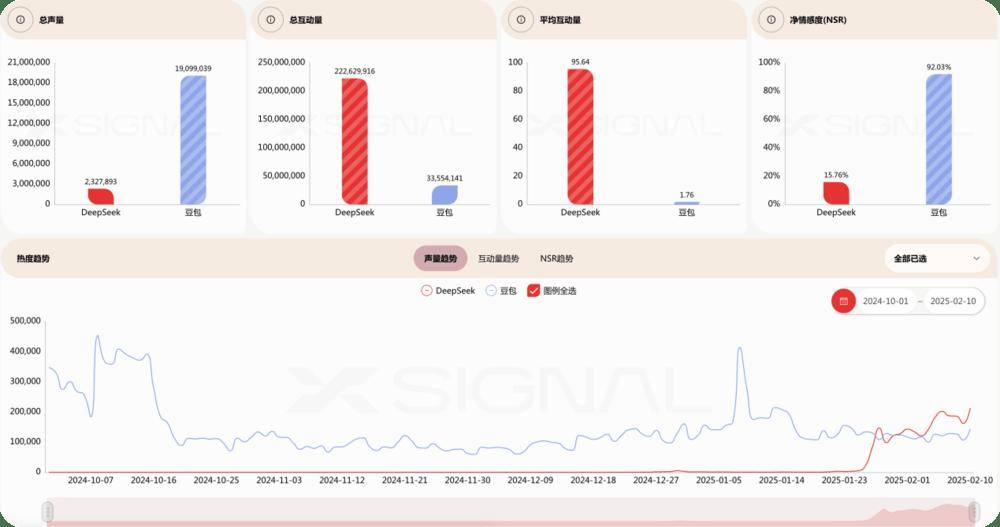Uncheck the 图例全选 checkbox
Viewport: 1000px width, 527px height.
[x=533, y=291]
